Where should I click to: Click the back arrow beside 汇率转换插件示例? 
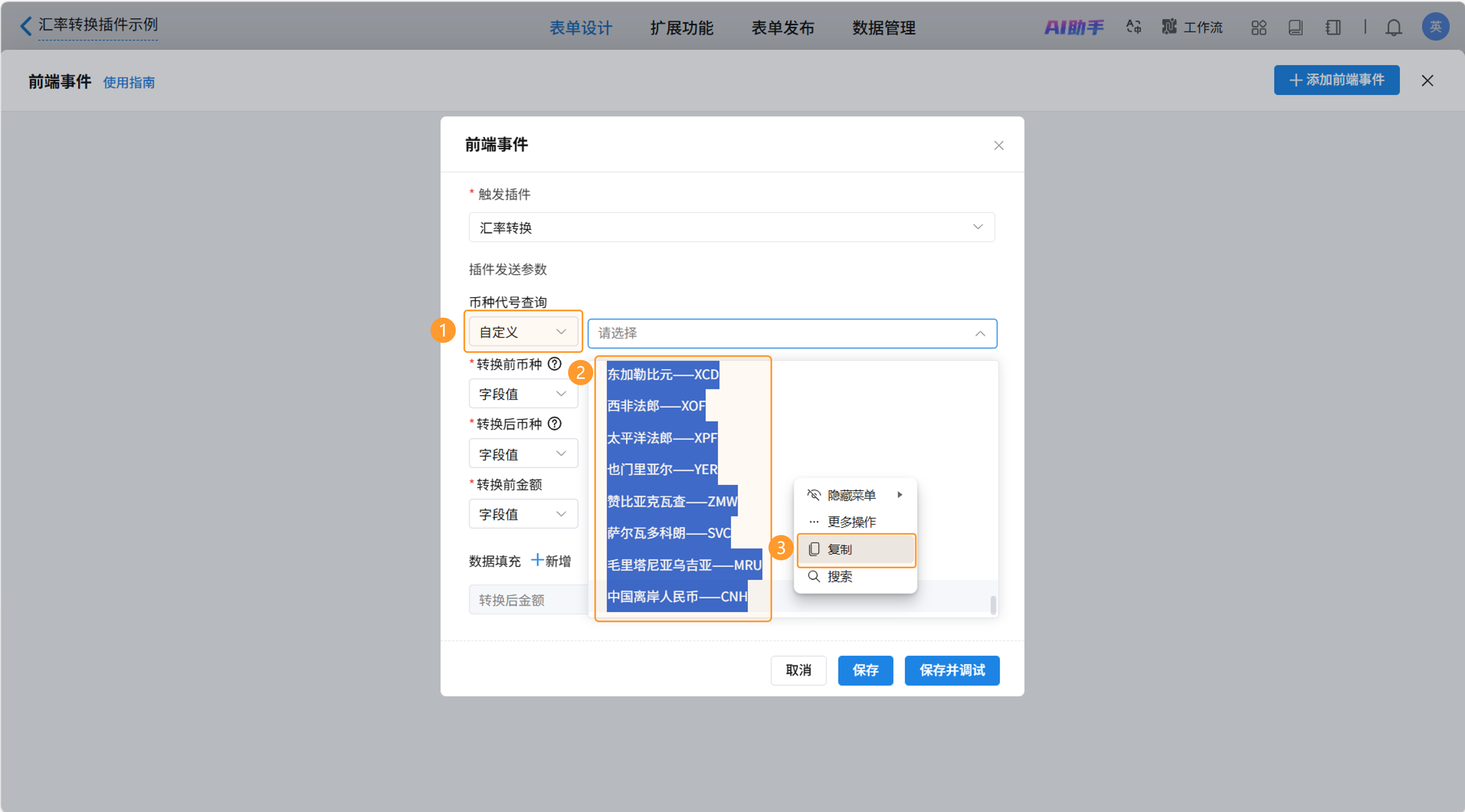pos(26,26)
